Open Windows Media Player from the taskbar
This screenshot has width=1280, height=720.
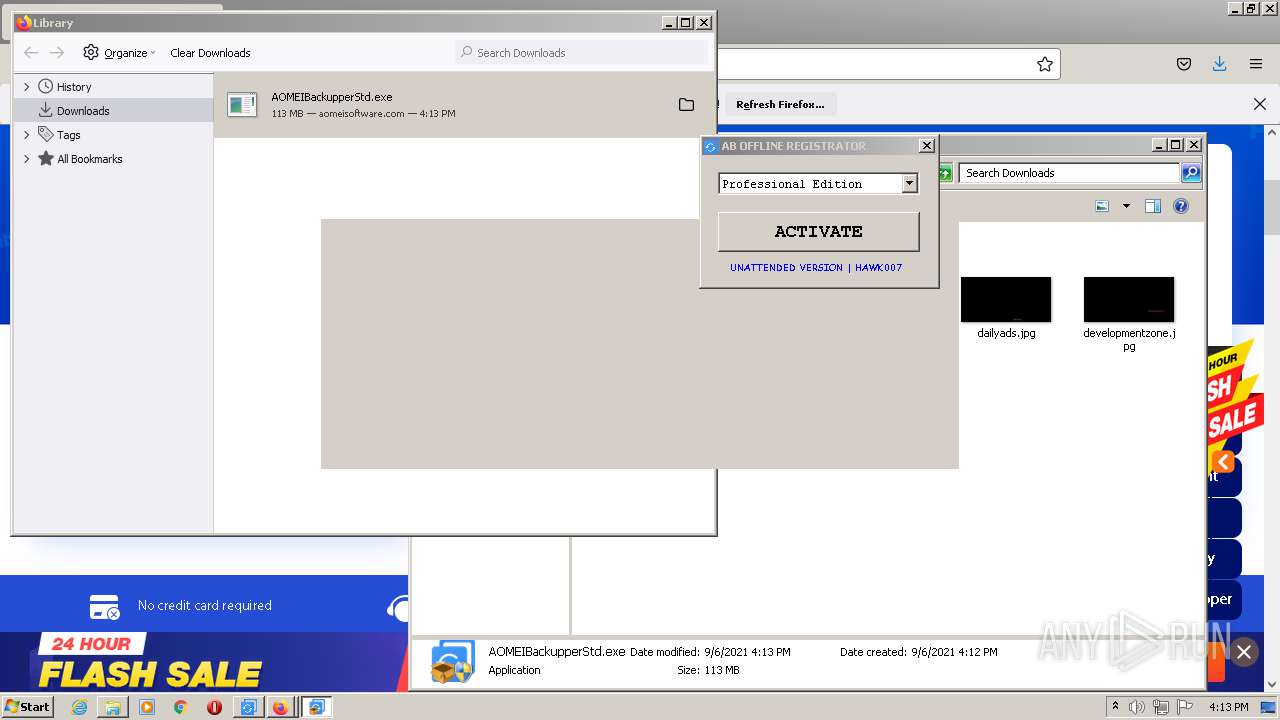(x=147, y=707)
